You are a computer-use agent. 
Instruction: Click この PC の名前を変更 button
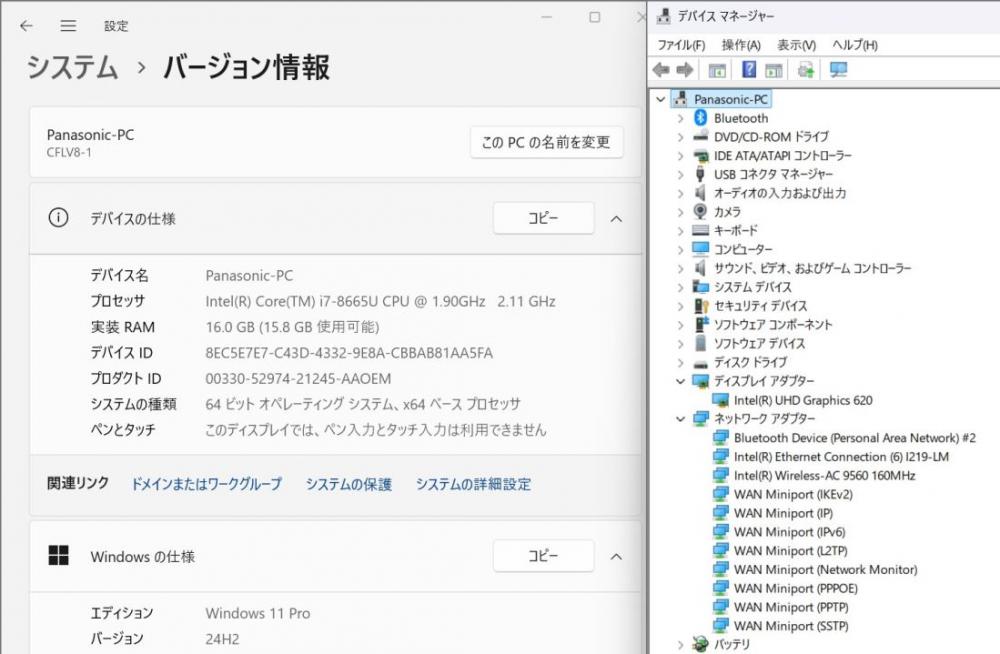(546, 142)
